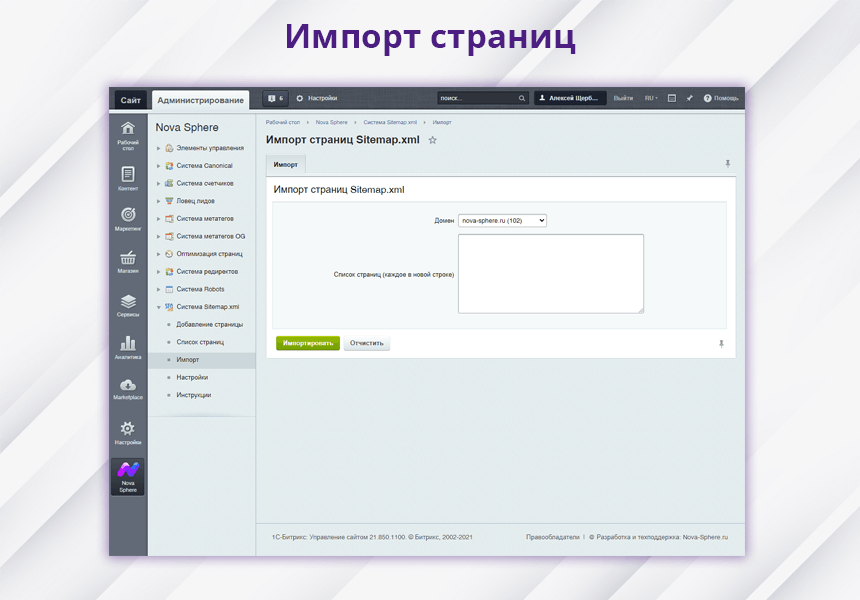Expand the Система Canonical tree node

pos(158,166)
